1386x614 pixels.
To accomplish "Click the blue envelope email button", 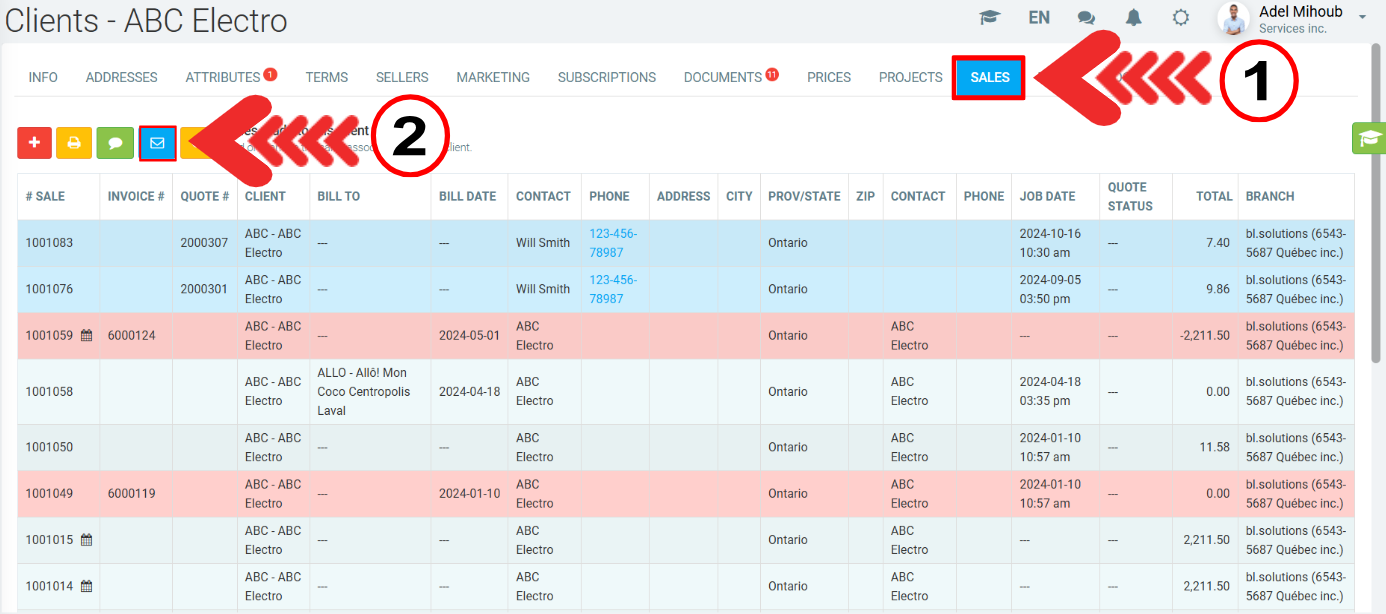I will [157, 143].
